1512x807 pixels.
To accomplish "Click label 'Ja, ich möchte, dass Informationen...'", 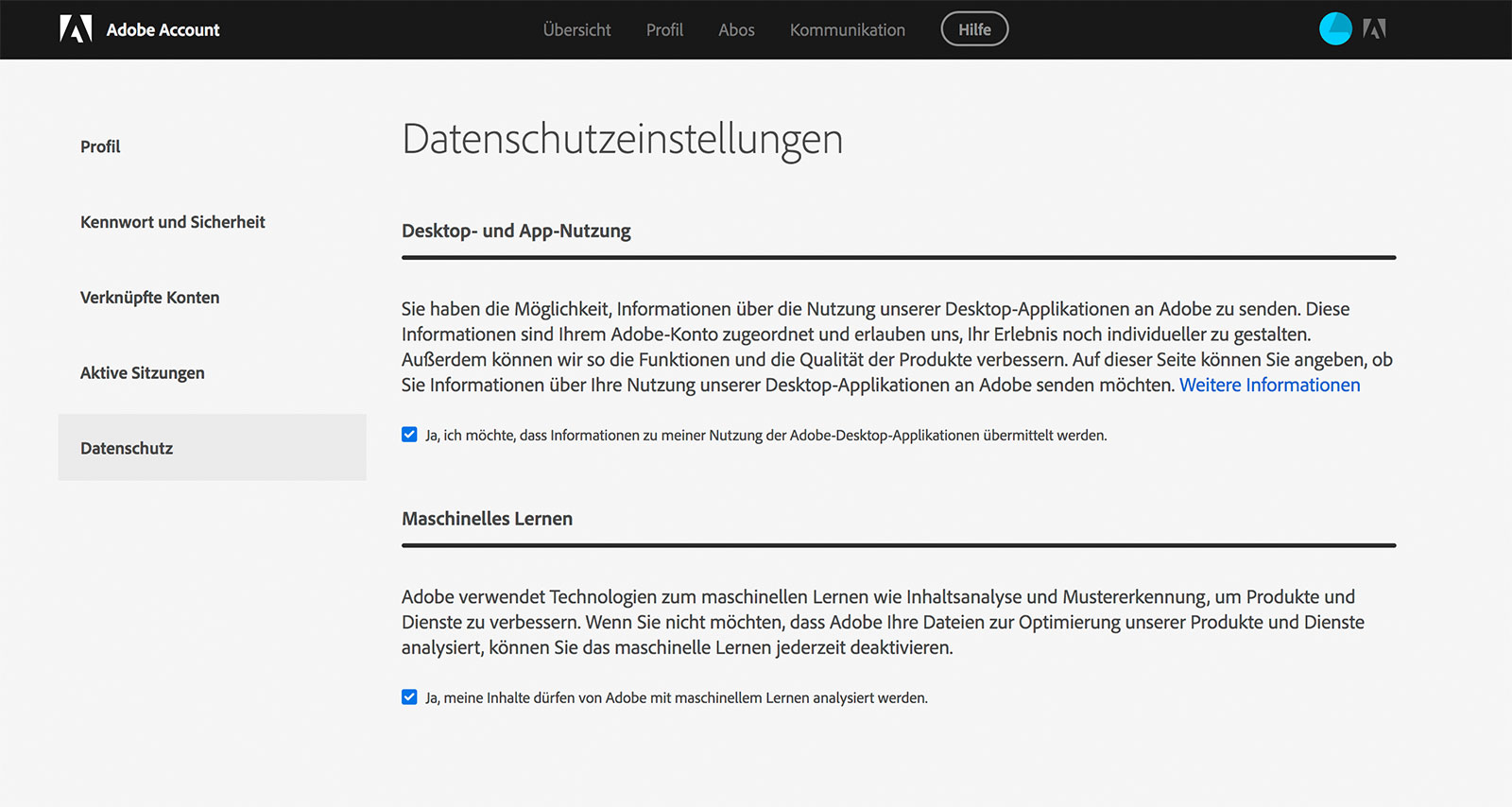I will (765, 436).
